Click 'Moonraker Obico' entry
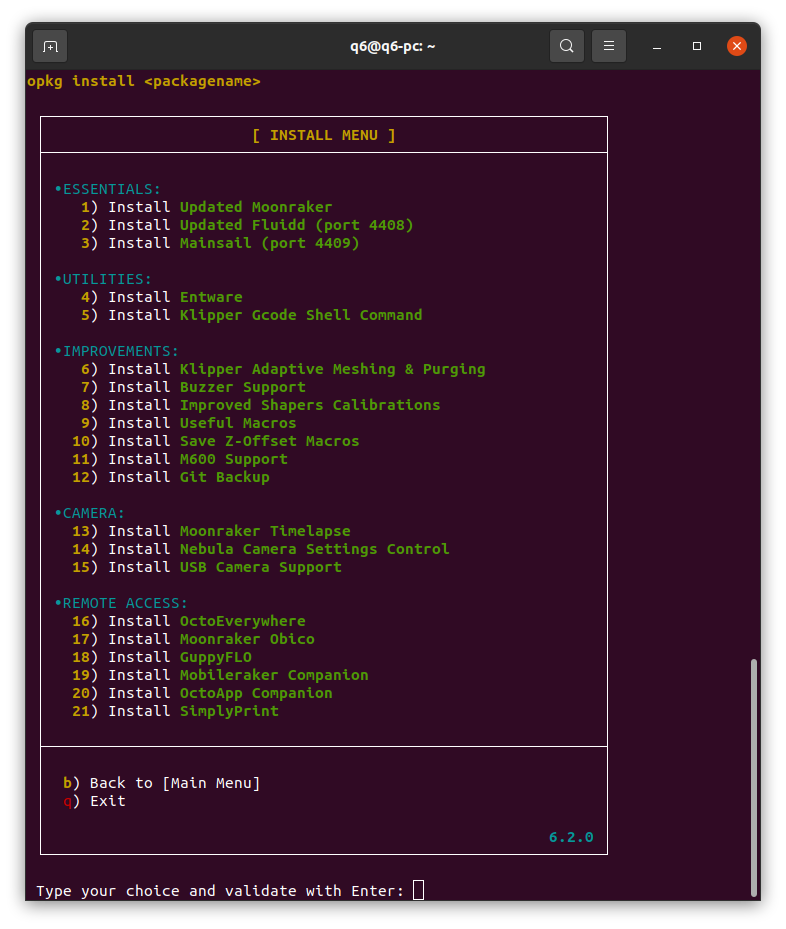The height and width of the screenshot is (929, 786). coord(247,639)
